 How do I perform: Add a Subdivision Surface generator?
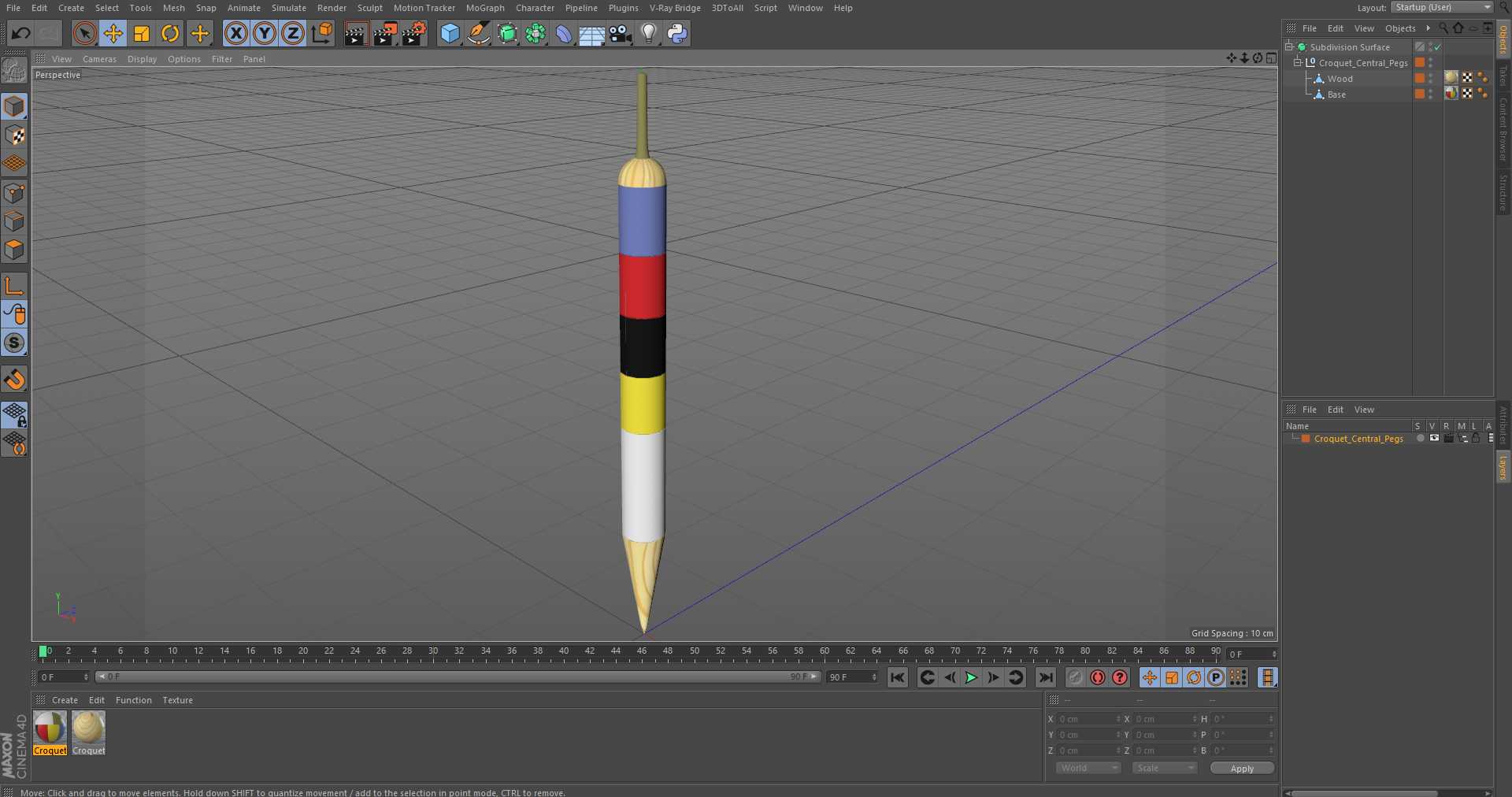pyautogui.click(x=507, y=33)
